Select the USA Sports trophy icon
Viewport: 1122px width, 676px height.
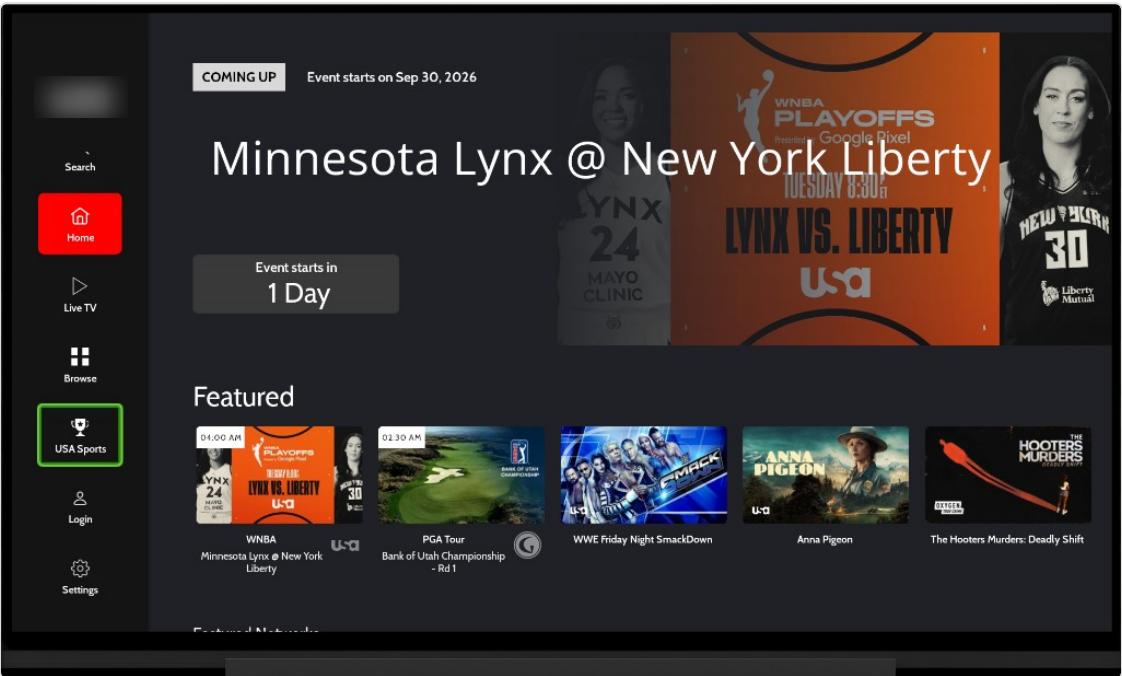[x=80, y=426]
